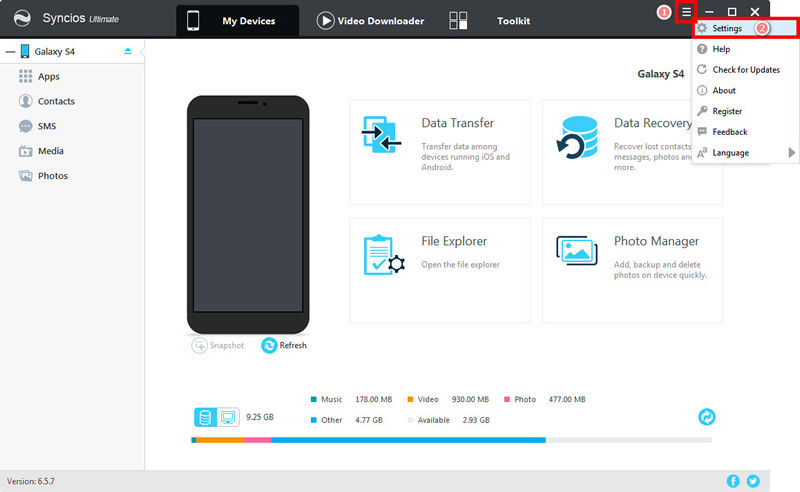Go to Contacts in the sidebar
The height and width of the screenshot is (492, 800).
(56, 101)
